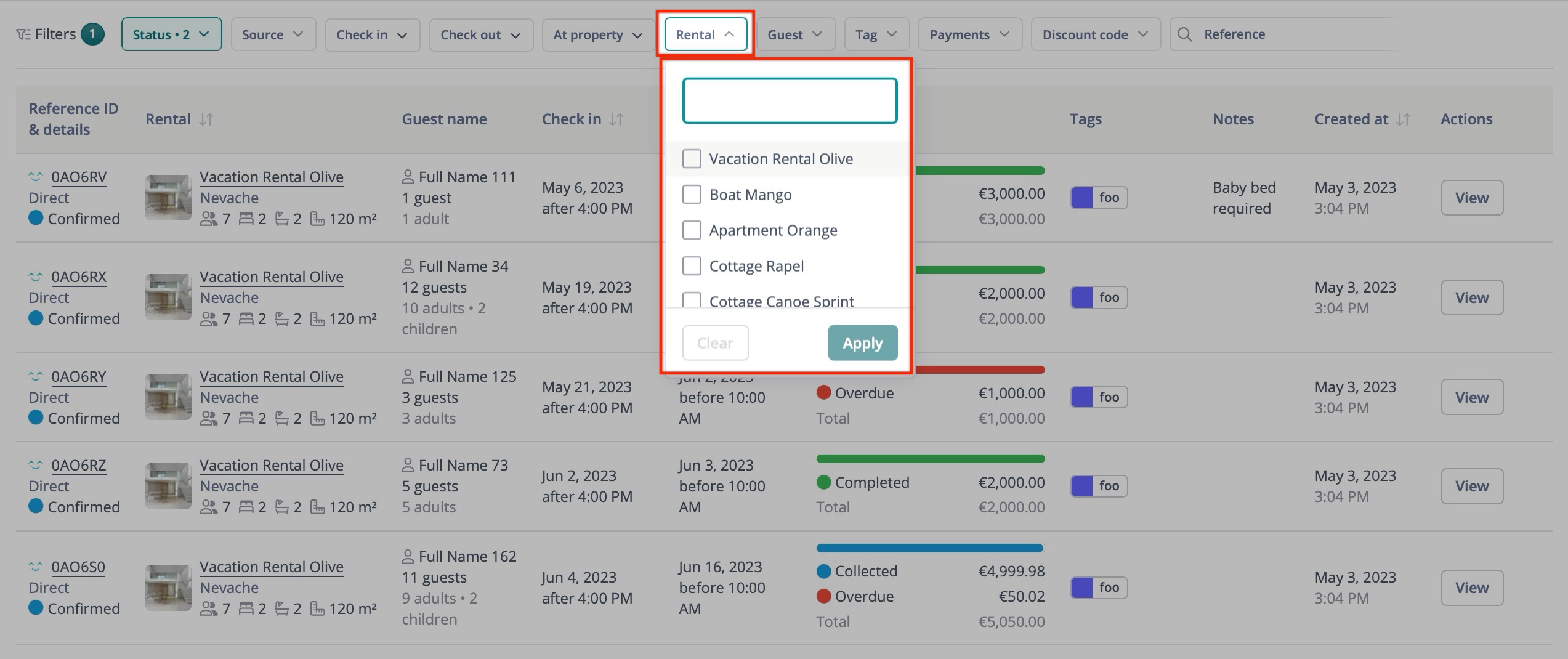Screen dimensions: 1568x659
Task: Enable the Cottage Rapel checkbox
Action: click(691, 265)
